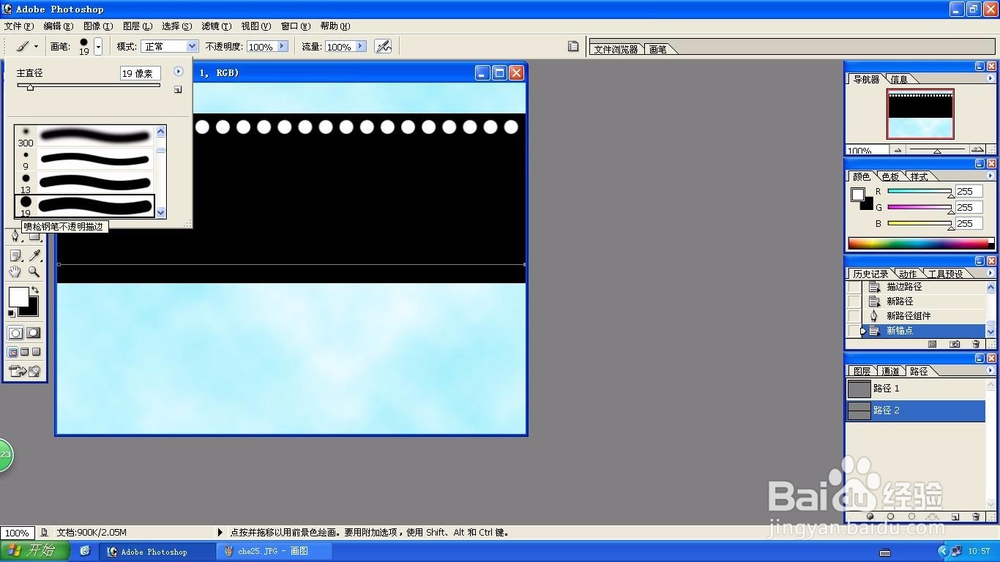Switch to the 通道 Channels tab

[890, 371]
